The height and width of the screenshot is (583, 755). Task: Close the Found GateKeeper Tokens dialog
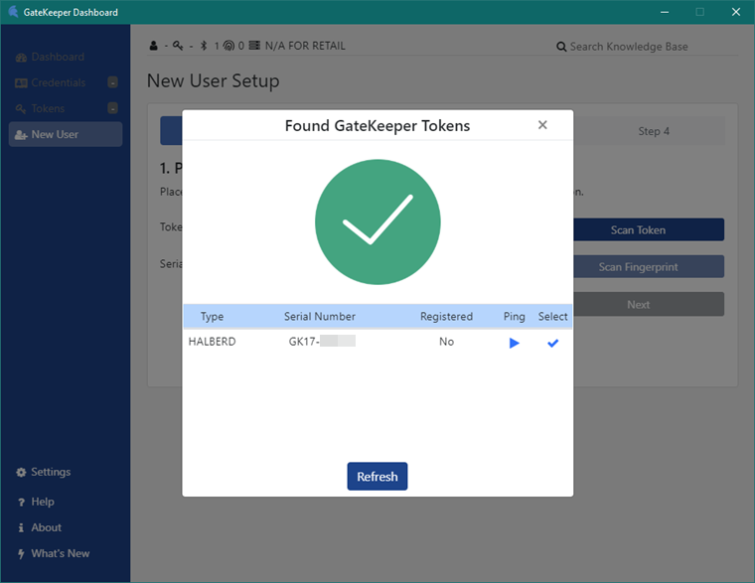[x=542, y=125]
